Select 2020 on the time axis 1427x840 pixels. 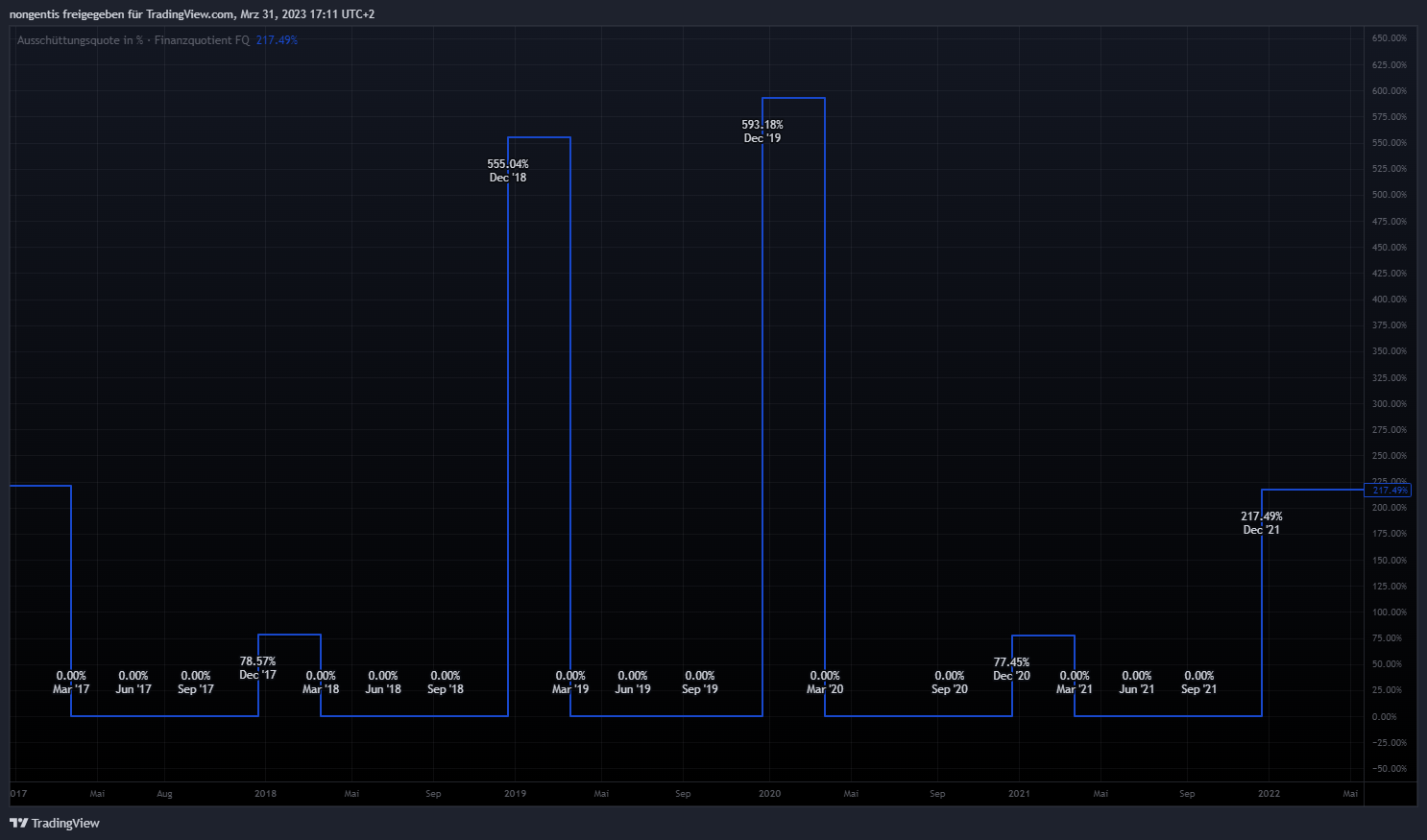769,794
